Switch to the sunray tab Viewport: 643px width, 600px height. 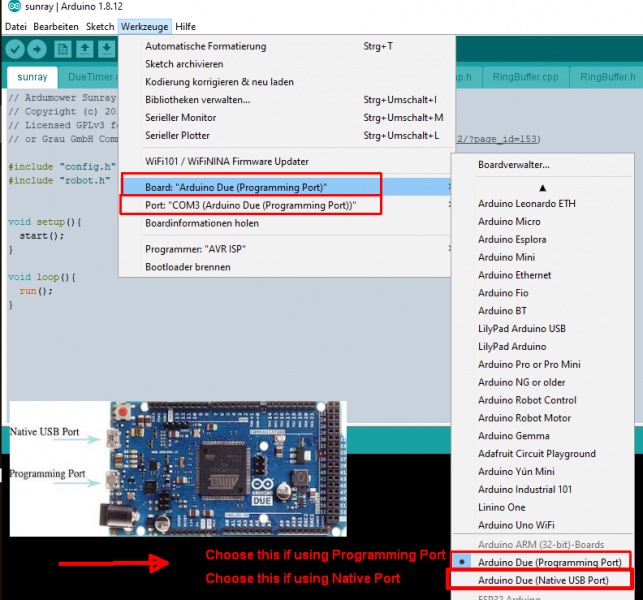click(x=32, y=77)
